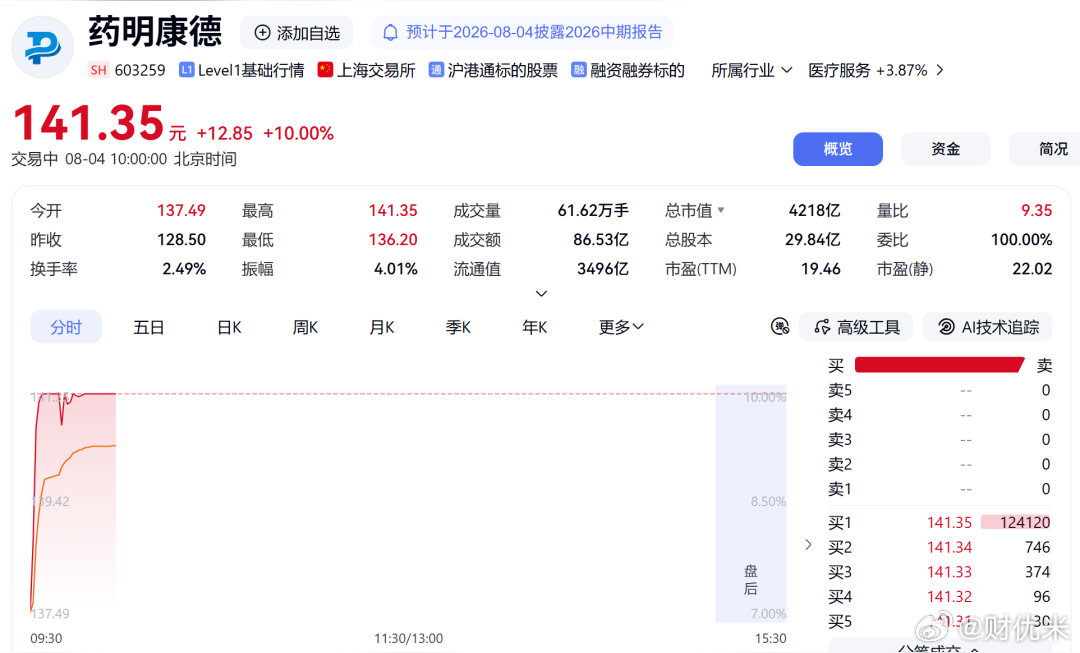
Task: Add stock via 添加自选 button
Action: coord(297,32)
